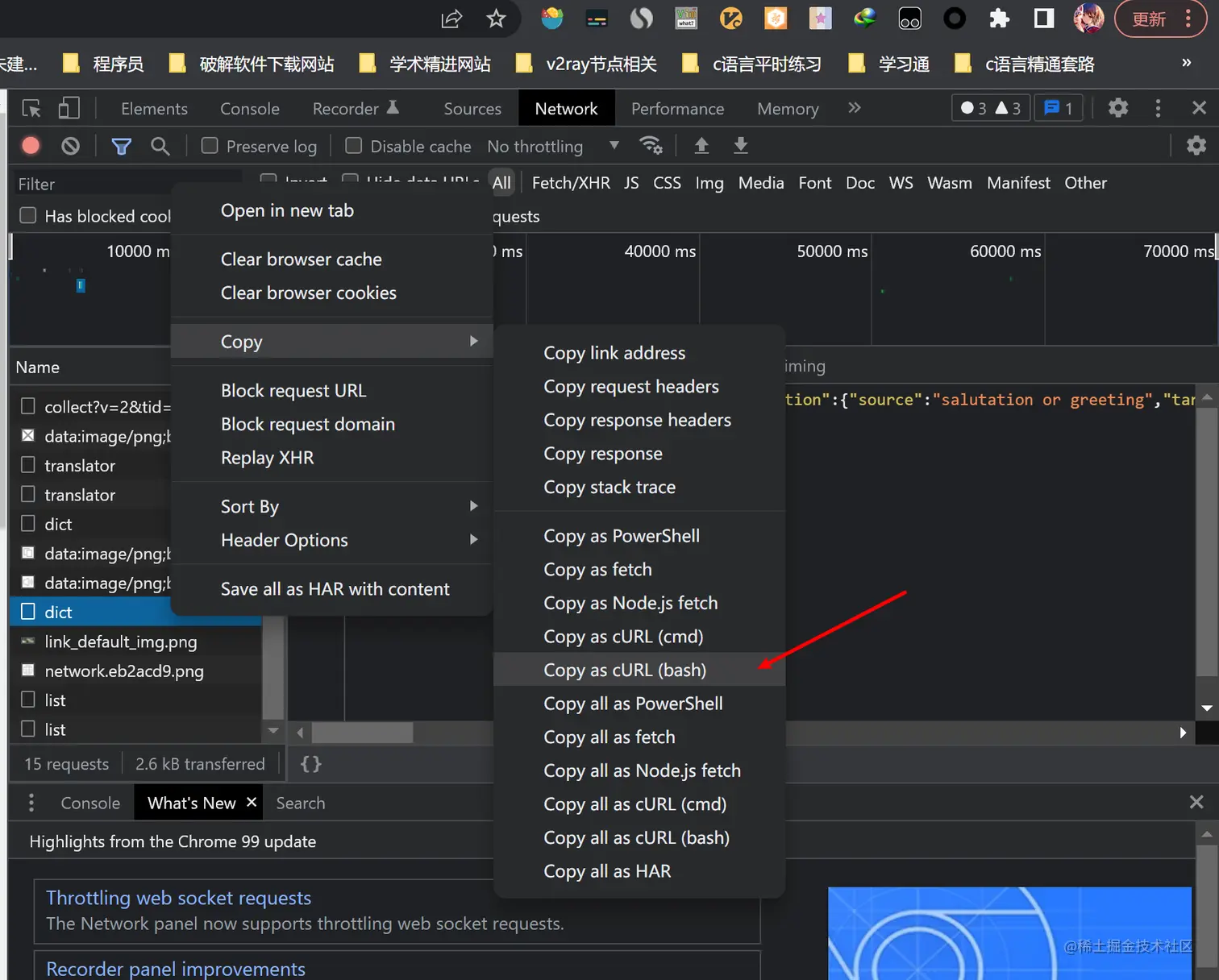Image resolution: width=1219 pixels, height=980 pixels.
Task: Open the No throttling dropdown
Action: (x=553, y=146)
